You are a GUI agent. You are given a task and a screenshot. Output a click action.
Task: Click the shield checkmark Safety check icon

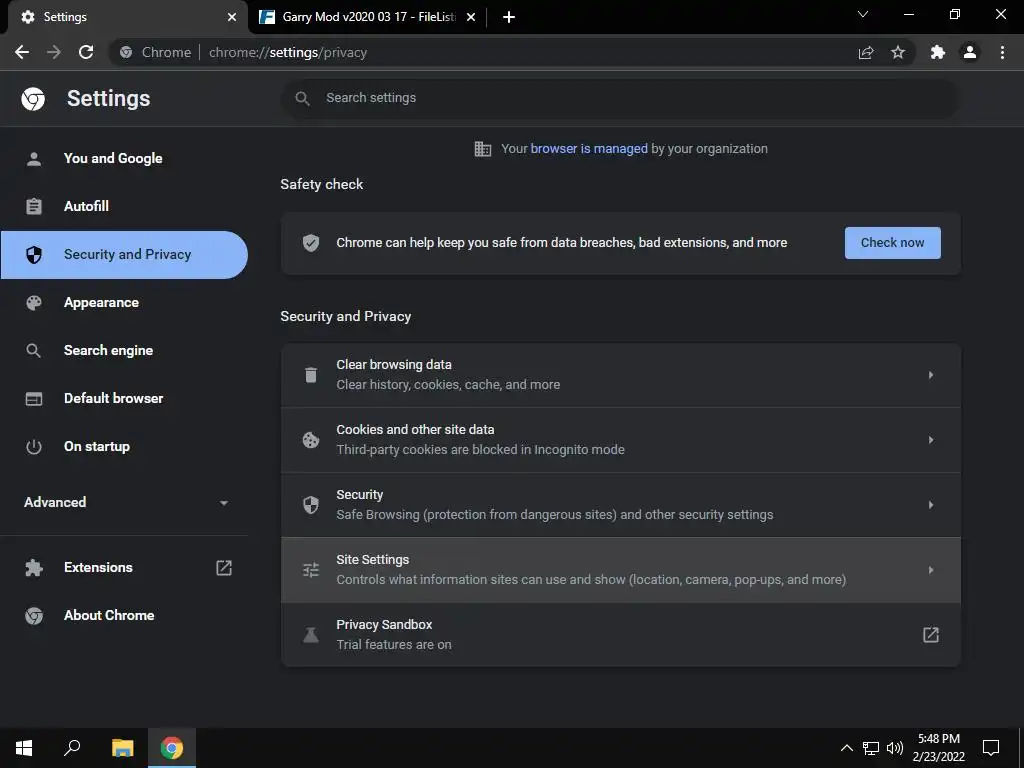click(x=311, y=243)
